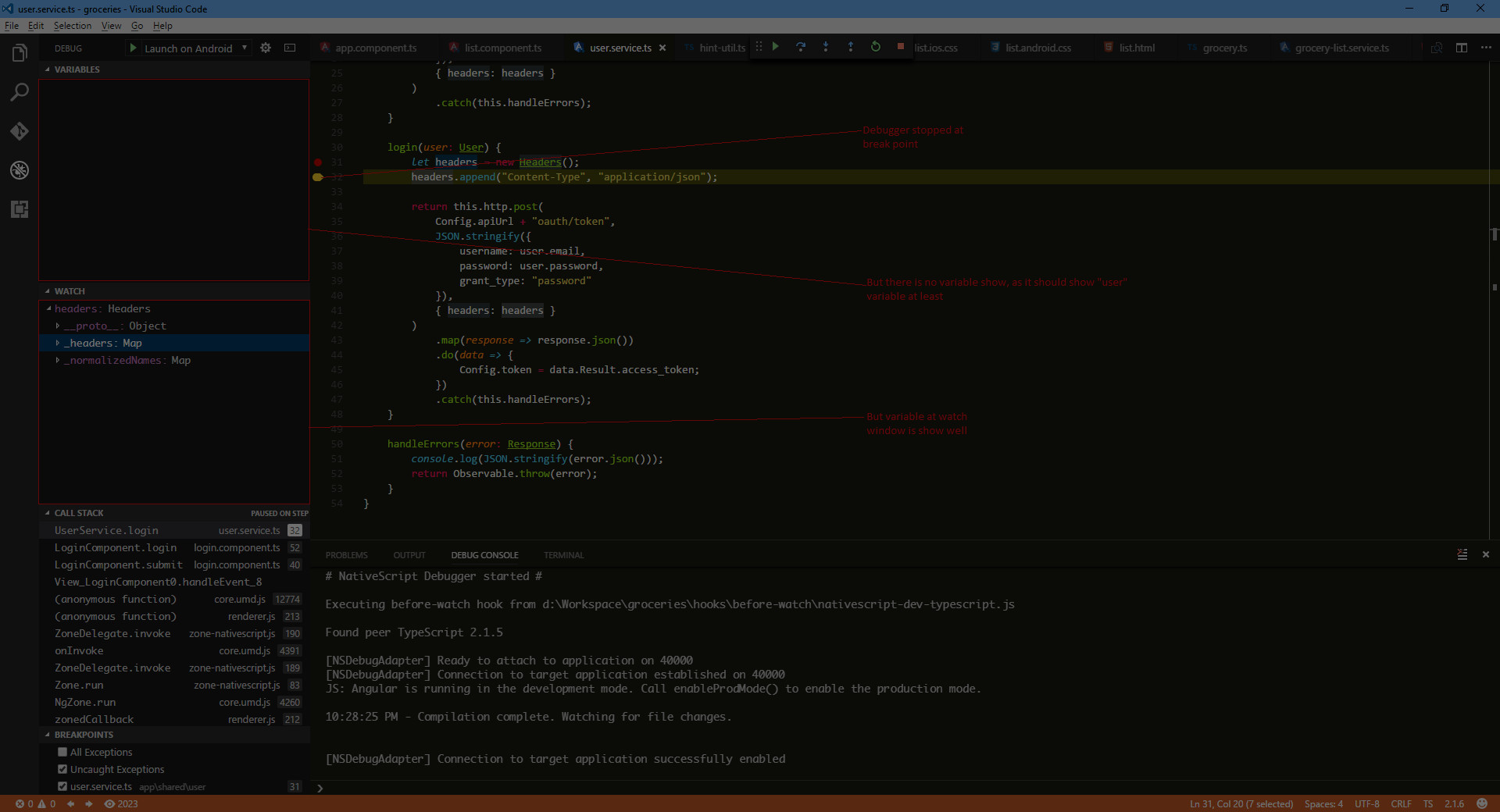Open the Extensions view icon

coord(20,209)
